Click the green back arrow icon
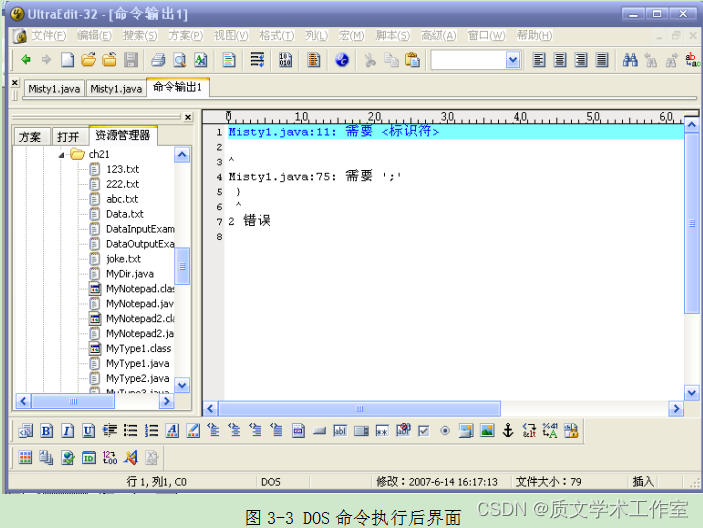 26,60
